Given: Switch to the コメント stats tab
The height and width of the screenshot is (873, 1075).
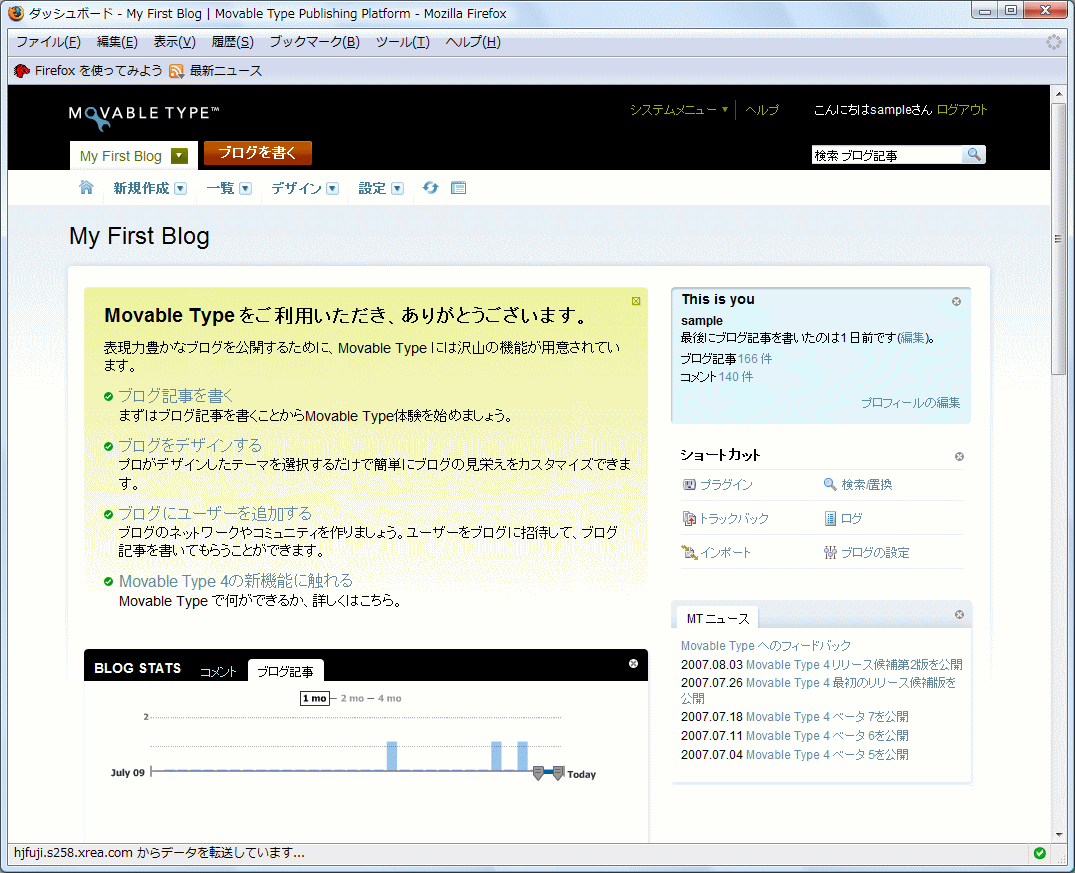Looking at the screenshot, I should pyautogui.click(x=218, y=671).
